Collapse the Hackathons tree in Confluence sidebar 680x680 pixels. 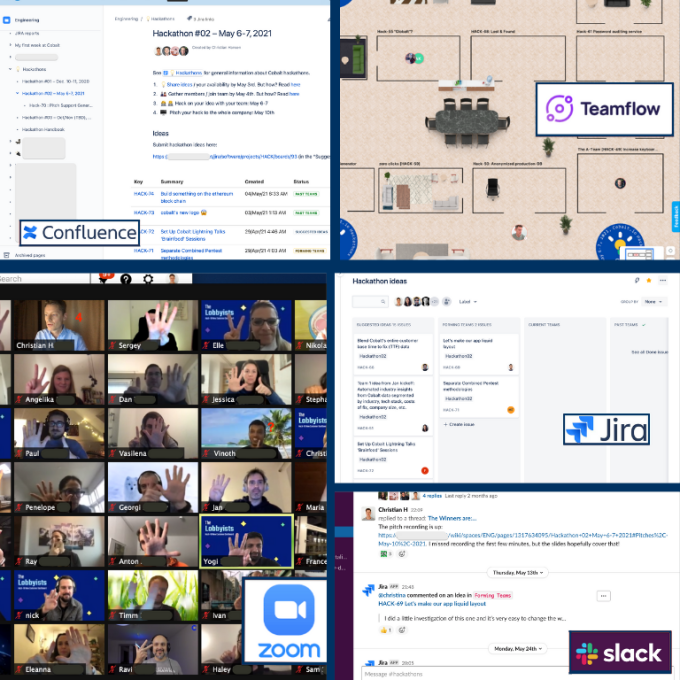[x=10, y=69]
